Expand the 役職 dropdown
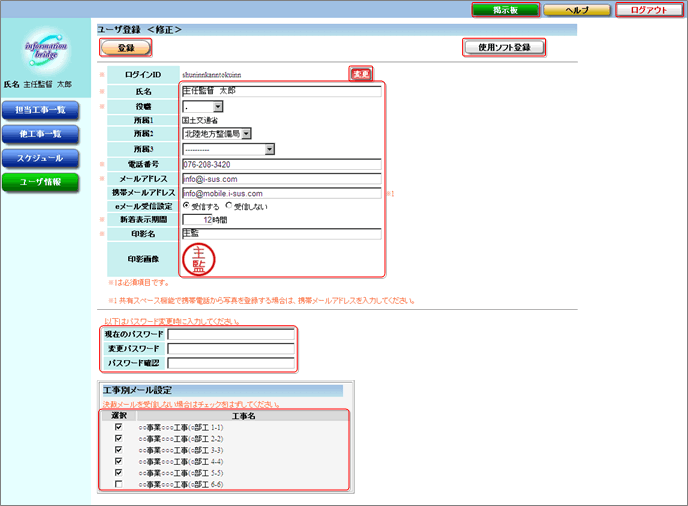Image resolution: width=688 pixels, height=506 pixels. point(203,106)
